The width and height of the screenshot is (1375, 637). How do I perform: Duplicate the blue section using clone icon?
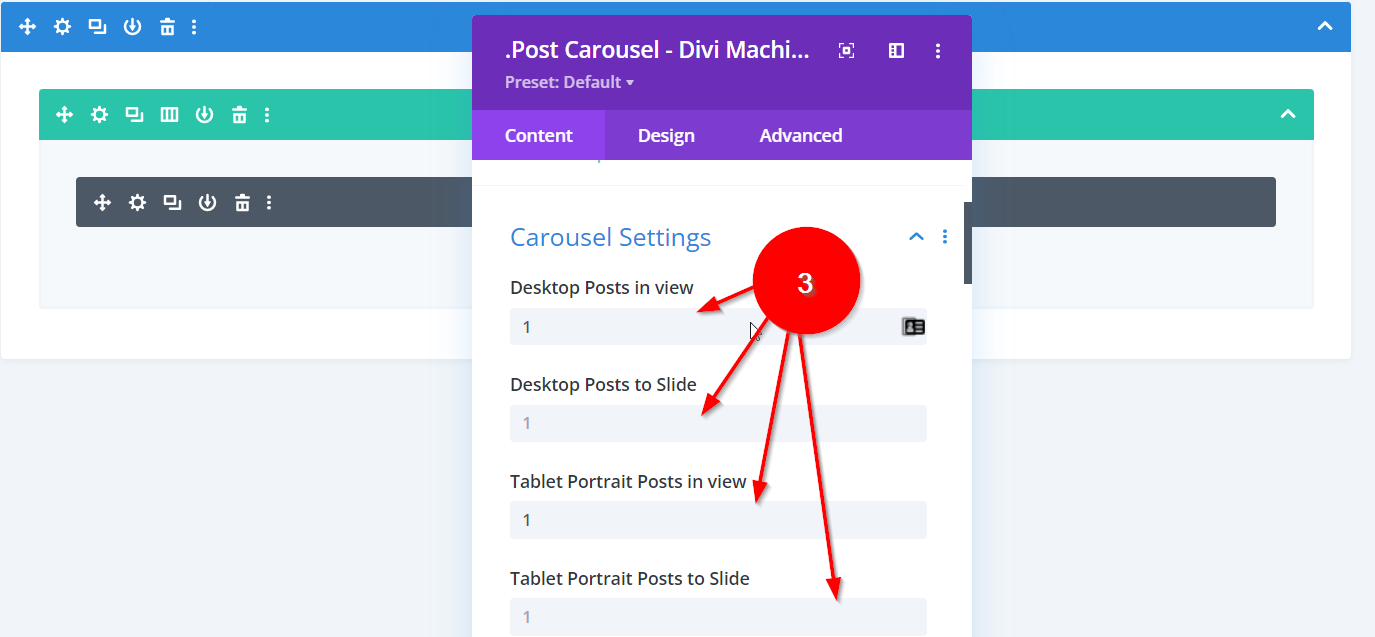pos(97,27)
